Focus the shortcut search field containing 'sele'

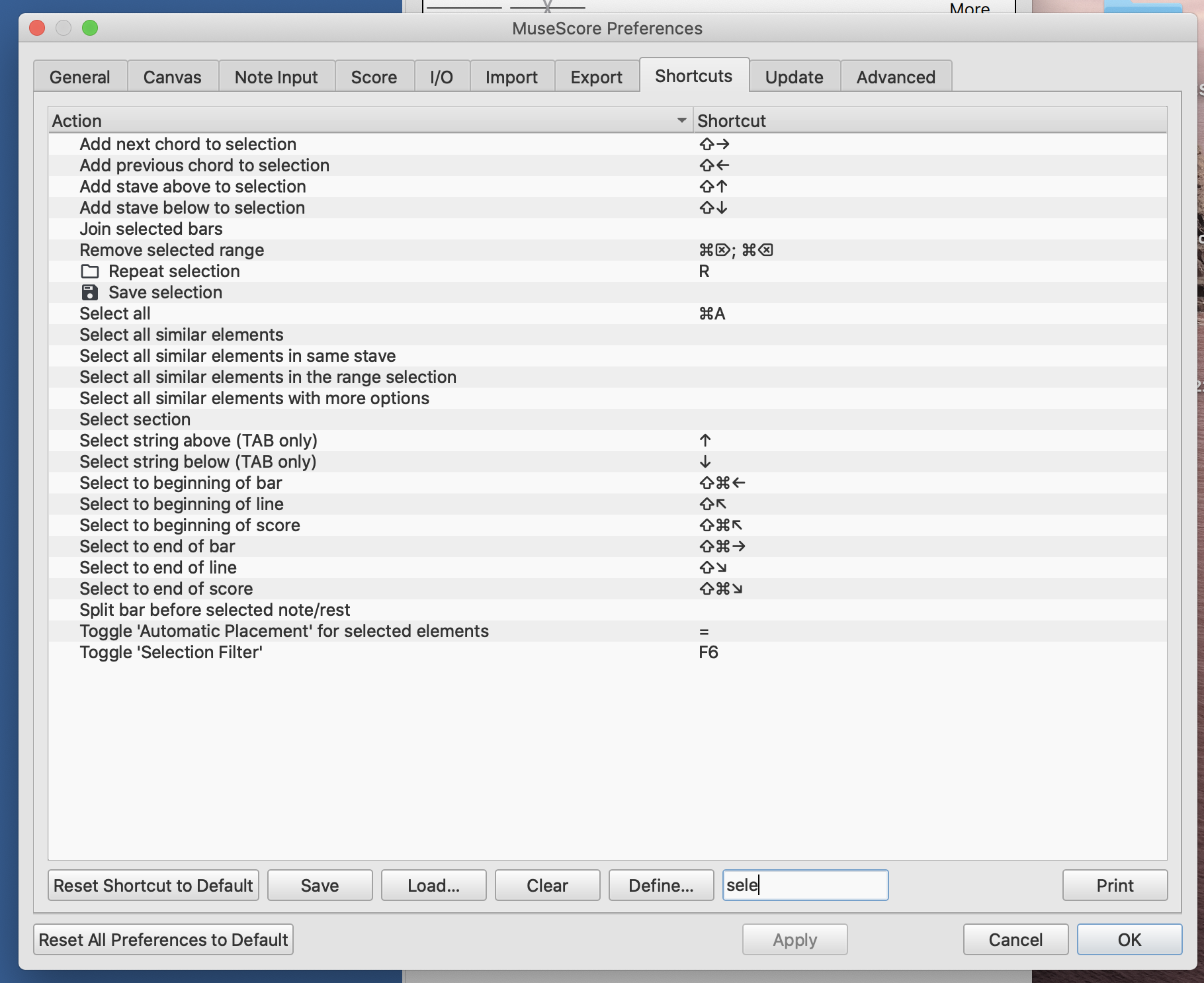(806, 885)
